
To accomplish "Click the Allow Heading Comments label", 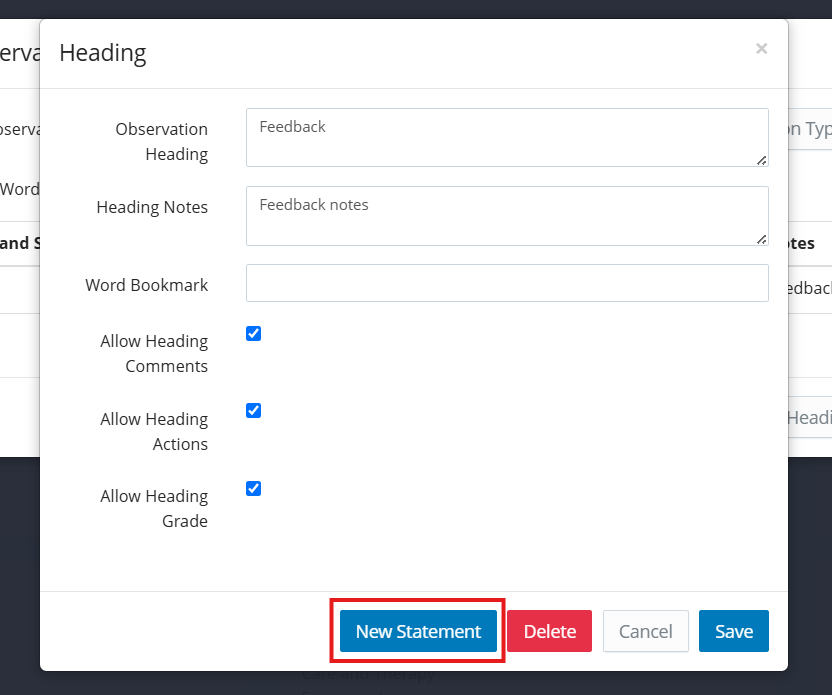I will pos(154,353).
